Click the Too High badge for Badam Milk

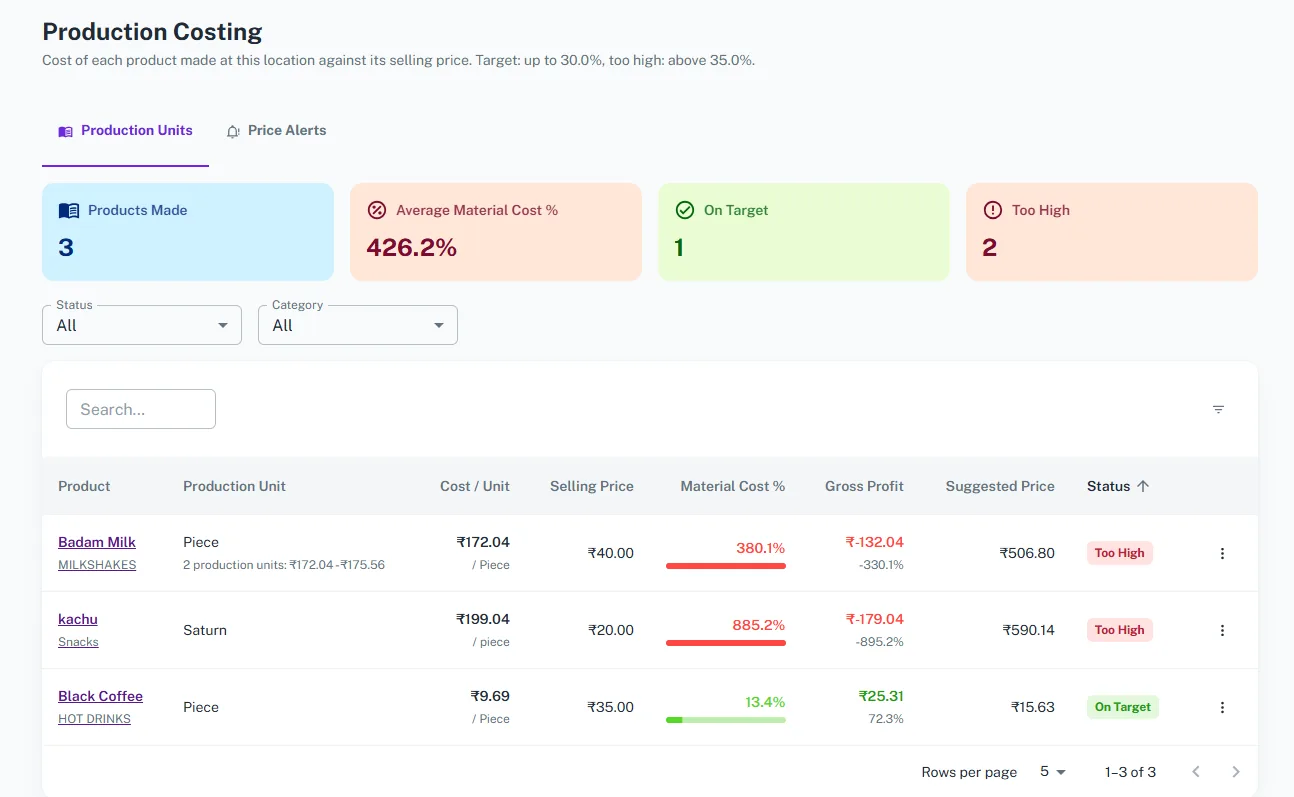coord(1120,553)
